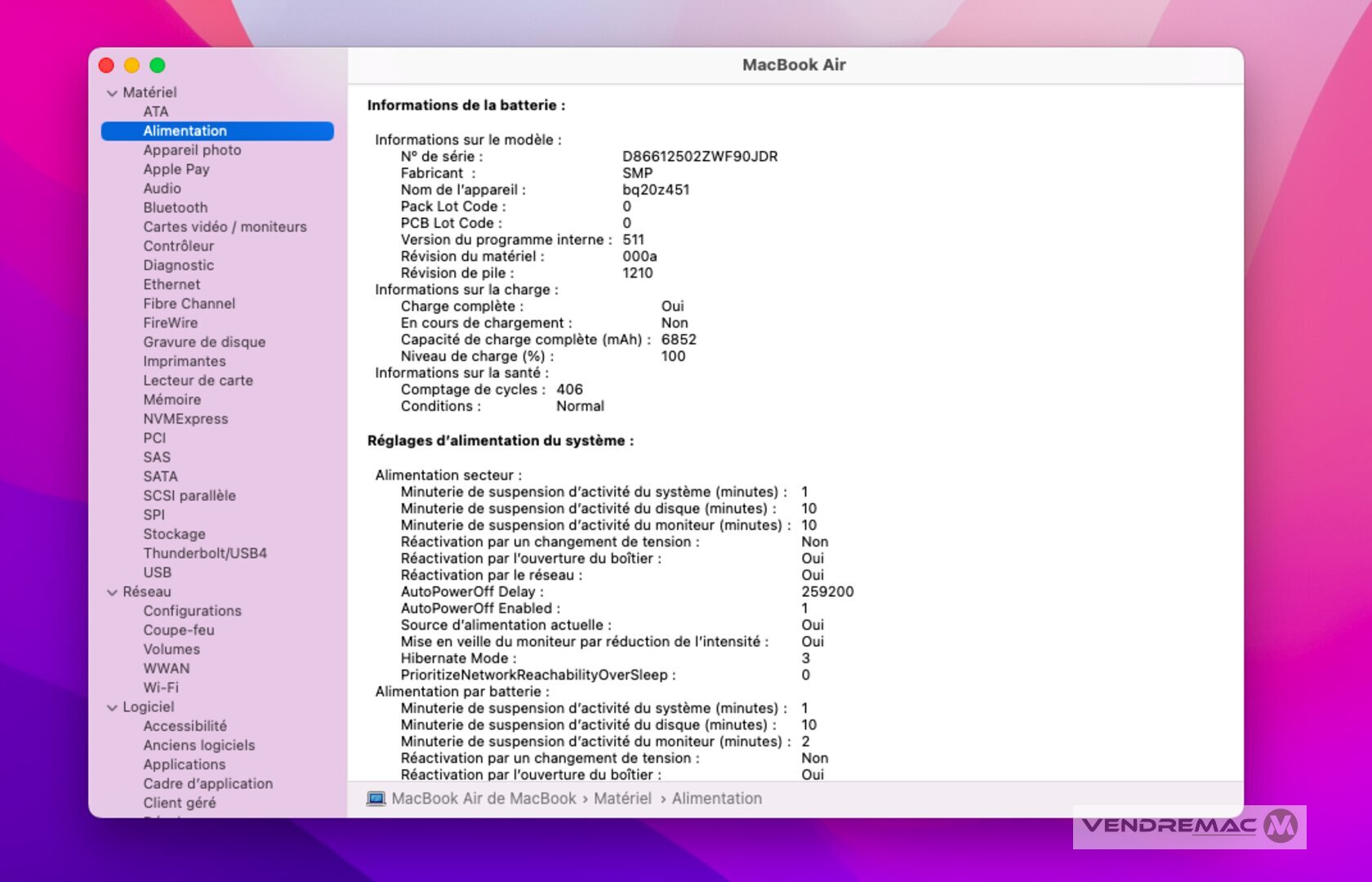Screen dimensions: 1372x882
Task: Open Applications under Logiciel
Action: [185, 764]
